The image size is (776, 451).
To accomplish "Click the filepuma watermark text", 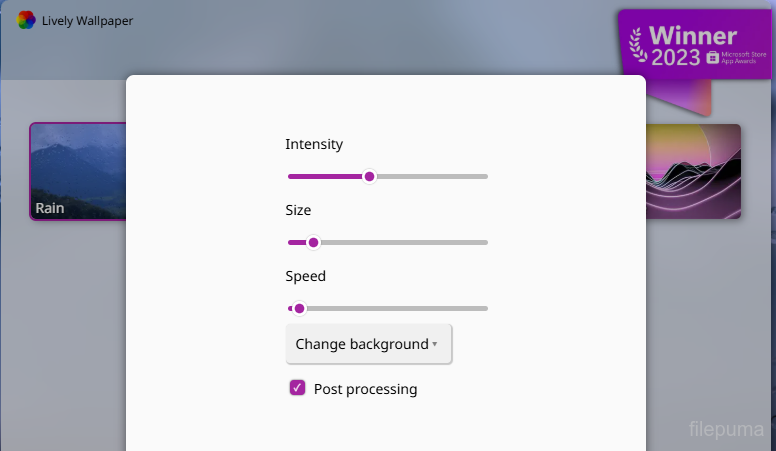I will [728, 431].
